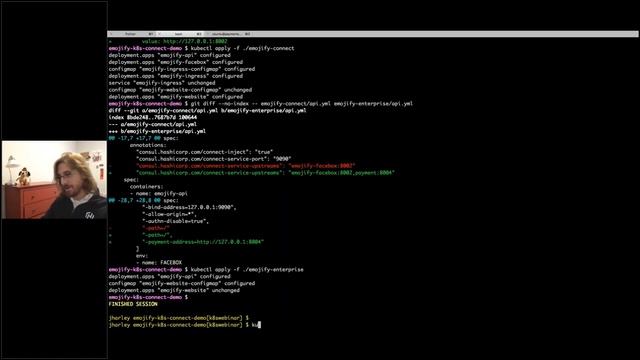Click the "annotations:" line in the diff
The width and height of the screenshot is (640, 360).
[x=148, y=145]
